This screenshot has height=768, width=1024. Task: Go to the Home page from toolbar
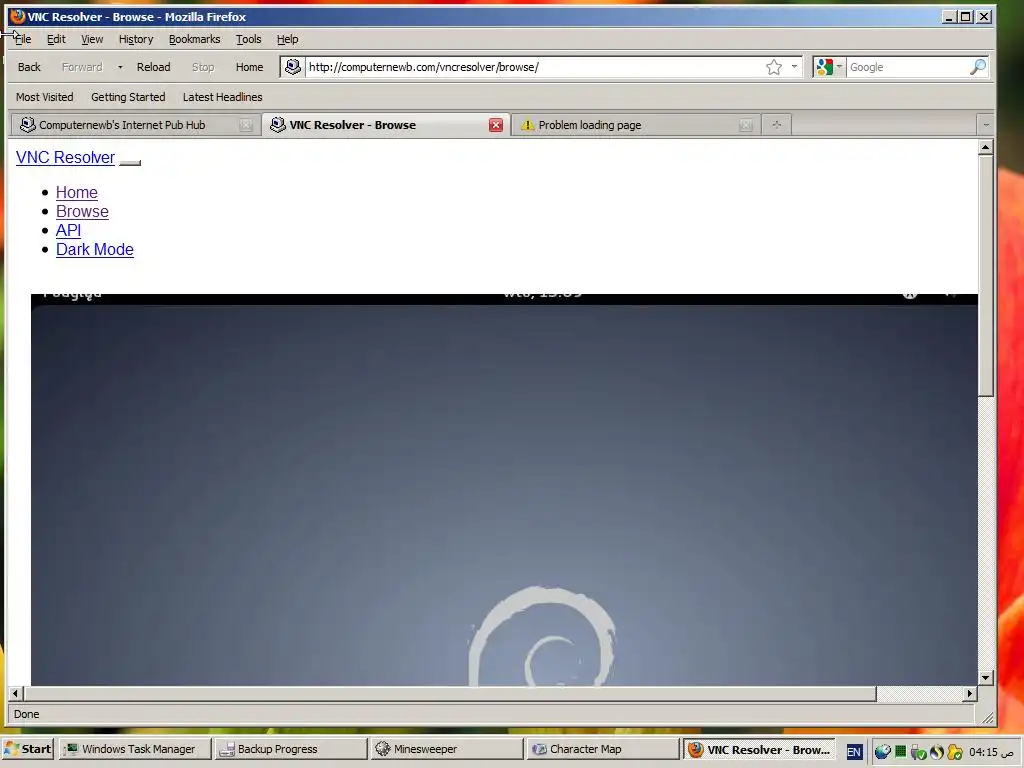(249, 67)
